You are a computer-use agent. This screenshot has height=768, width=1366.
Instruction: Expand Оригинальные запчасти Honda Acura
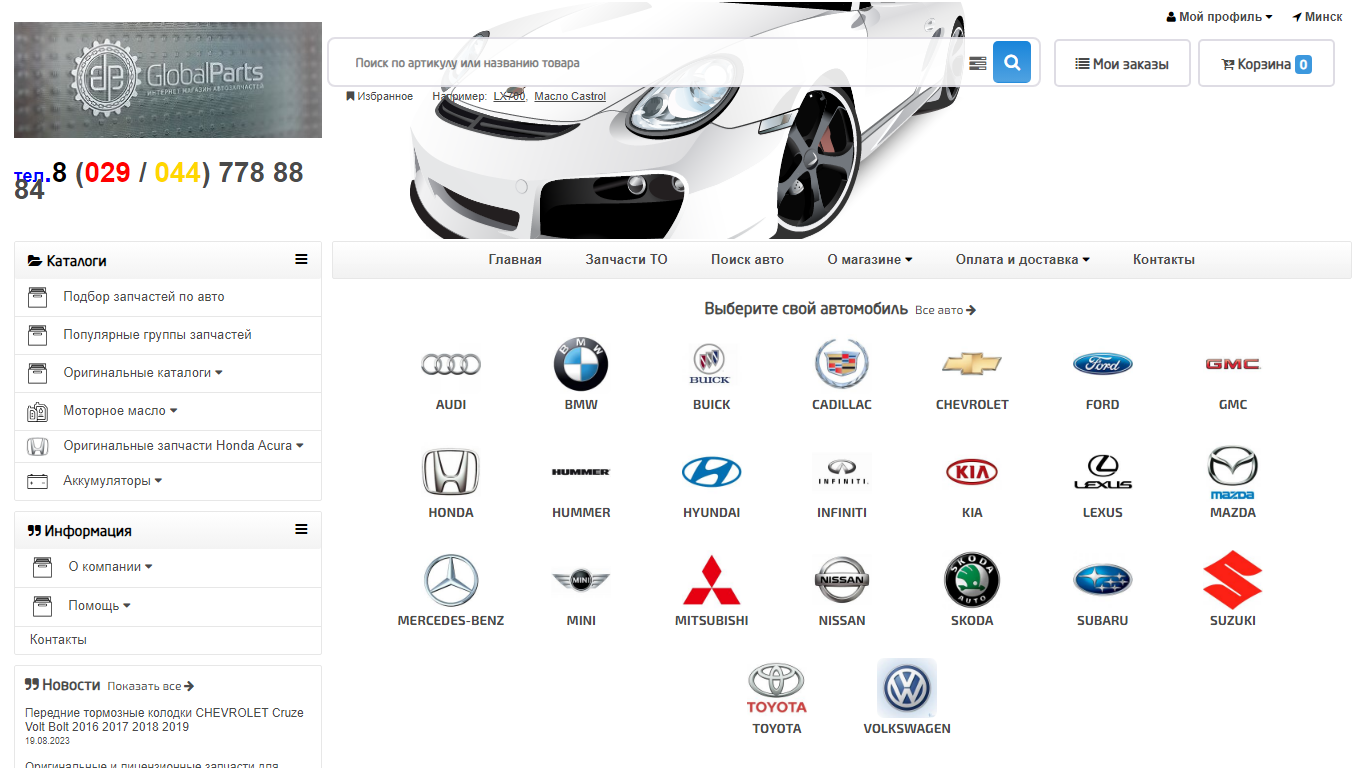pos(183,446)
